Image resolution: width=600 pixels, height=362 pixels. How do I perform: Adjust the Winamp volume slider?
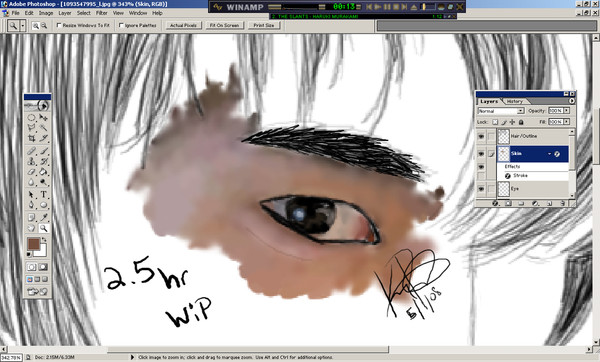tap(428, 7)
